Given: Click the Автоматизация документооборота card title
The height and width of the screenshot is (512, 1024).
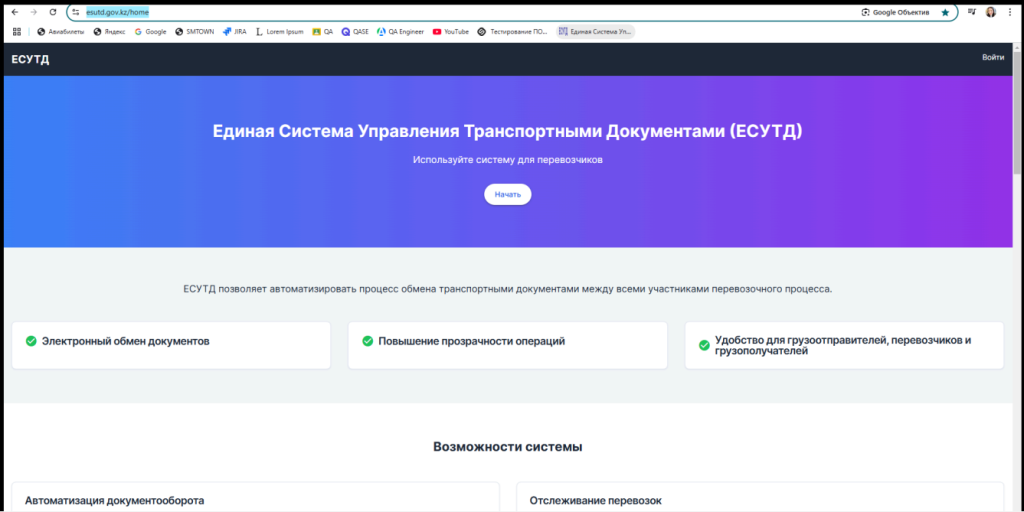Looking at the screenshot, I should (x=115, y=501).
